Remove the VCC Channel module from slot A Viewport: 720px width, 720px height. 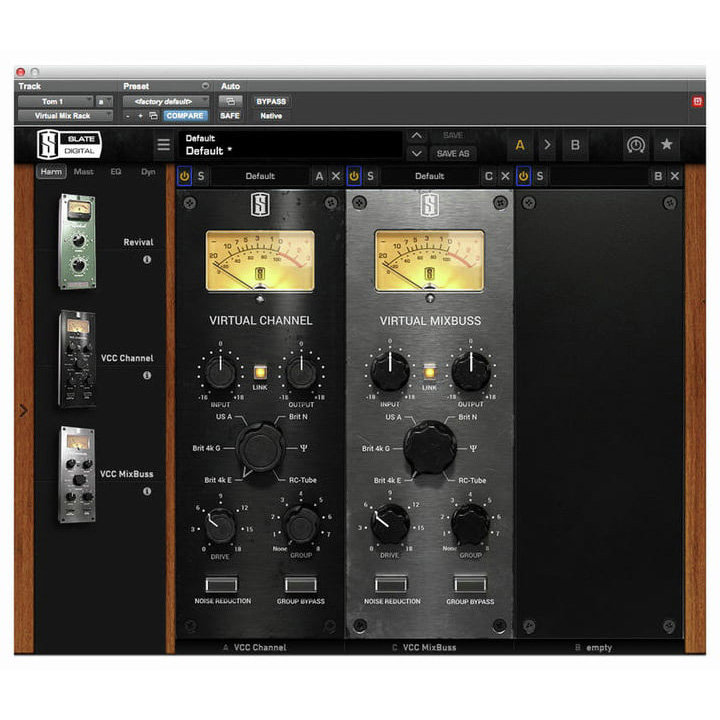pos(336,176)
